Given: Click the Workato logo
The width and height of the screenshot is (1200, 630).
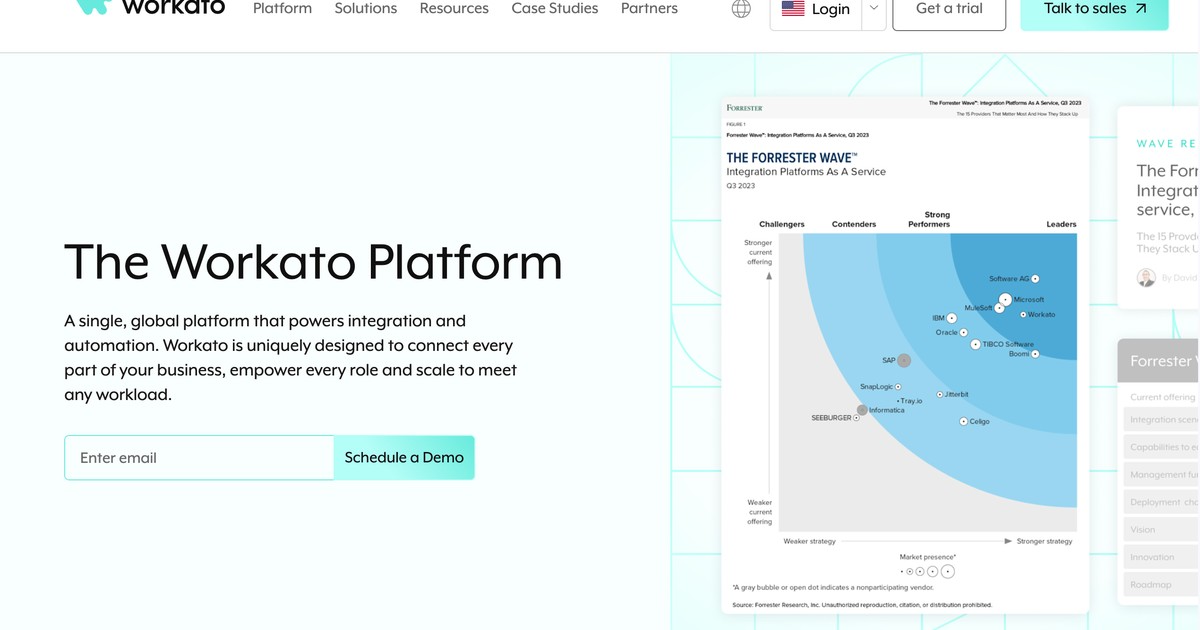Looking at the screenshot, I should pyautogui.click(x=151, y=7).
